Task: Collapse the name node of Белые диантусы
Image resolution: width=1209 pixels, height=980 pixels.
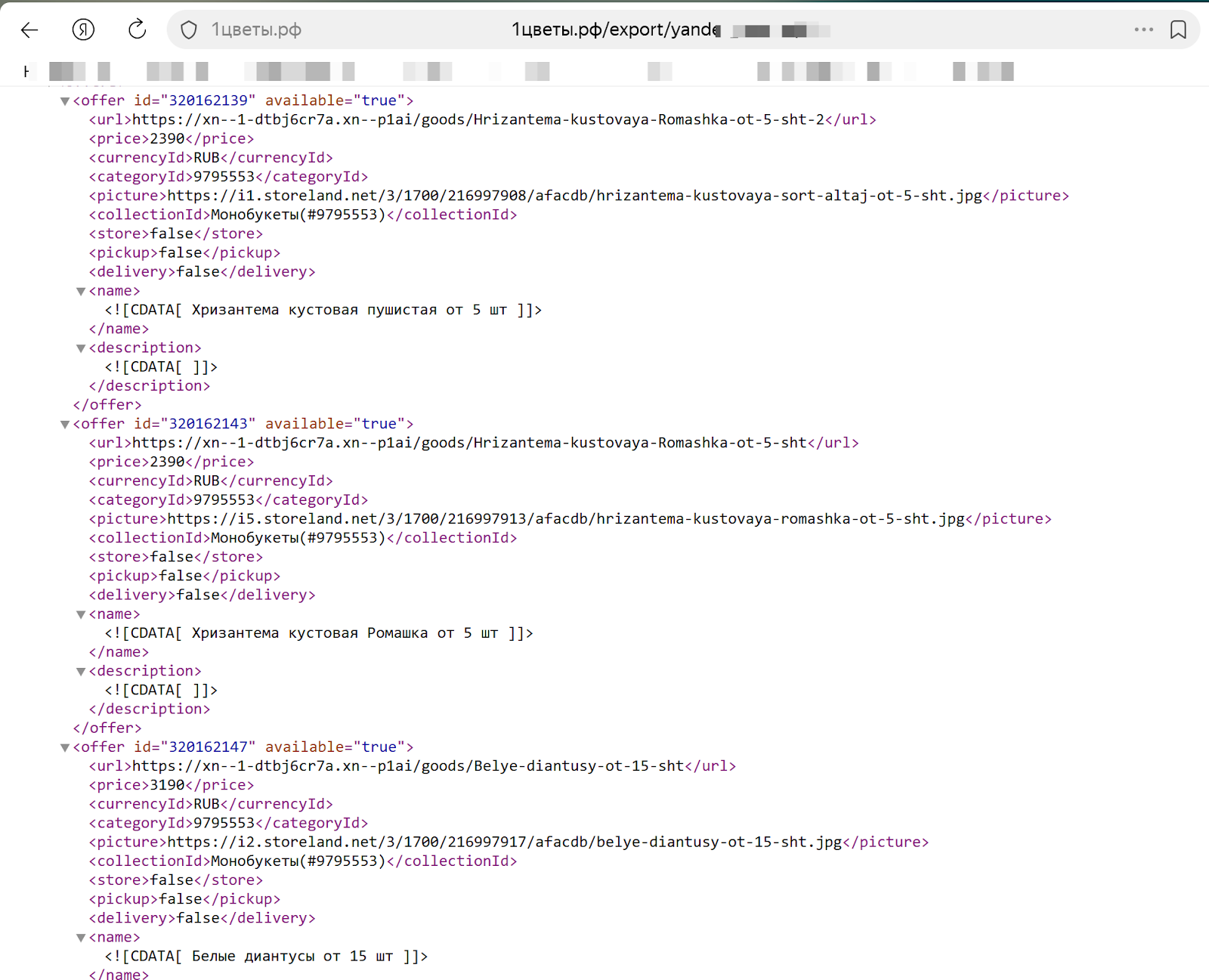Action: [81, 938]
